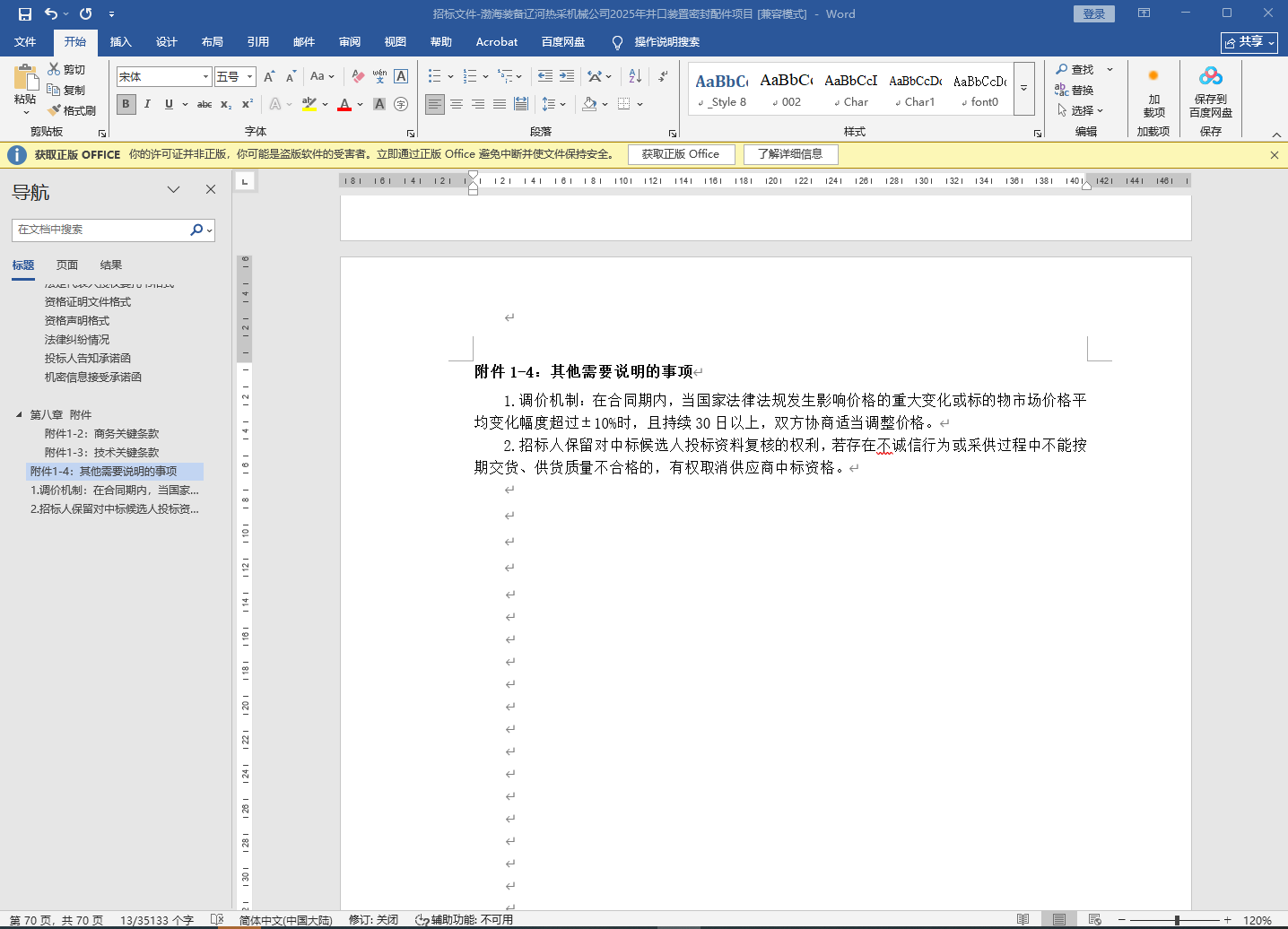Click the center alignment icon
The image size is (1288, 929).
click(x=457, y=104)
